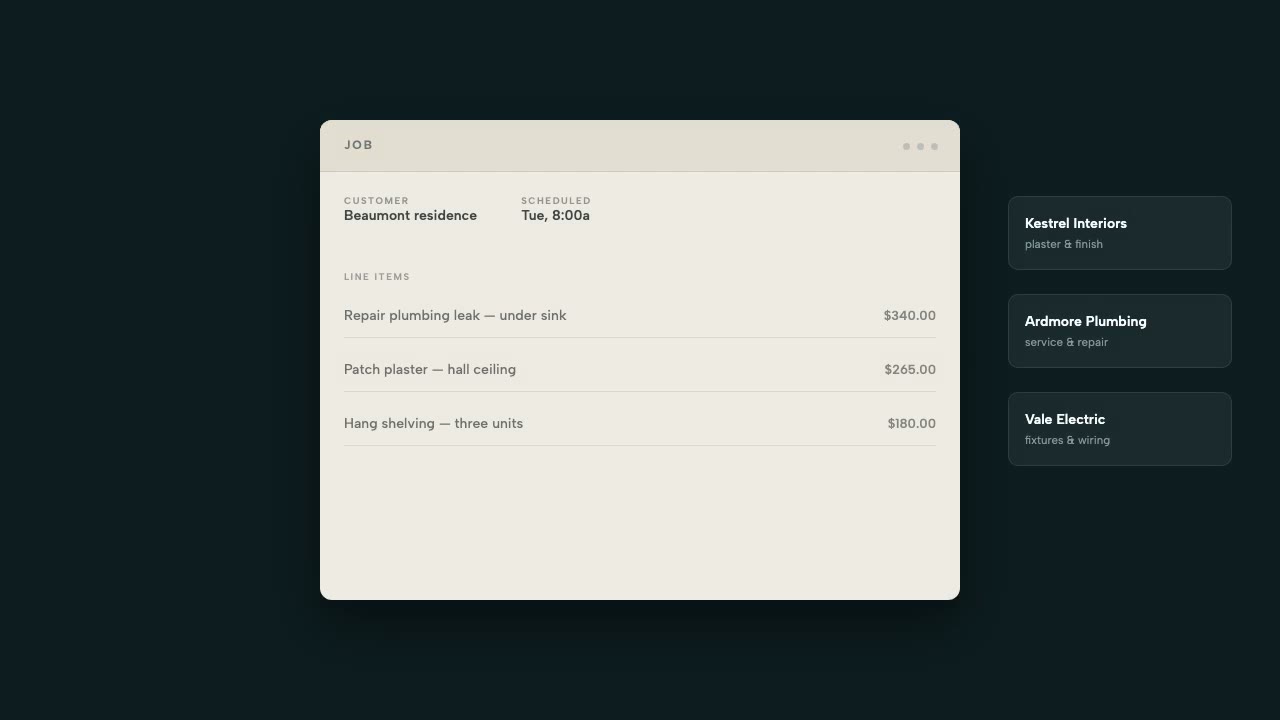The width and height of the screenshot is (1280, 720).
Task: Choose the Ardmore Plumbing card
Action: coord(1120,331)
